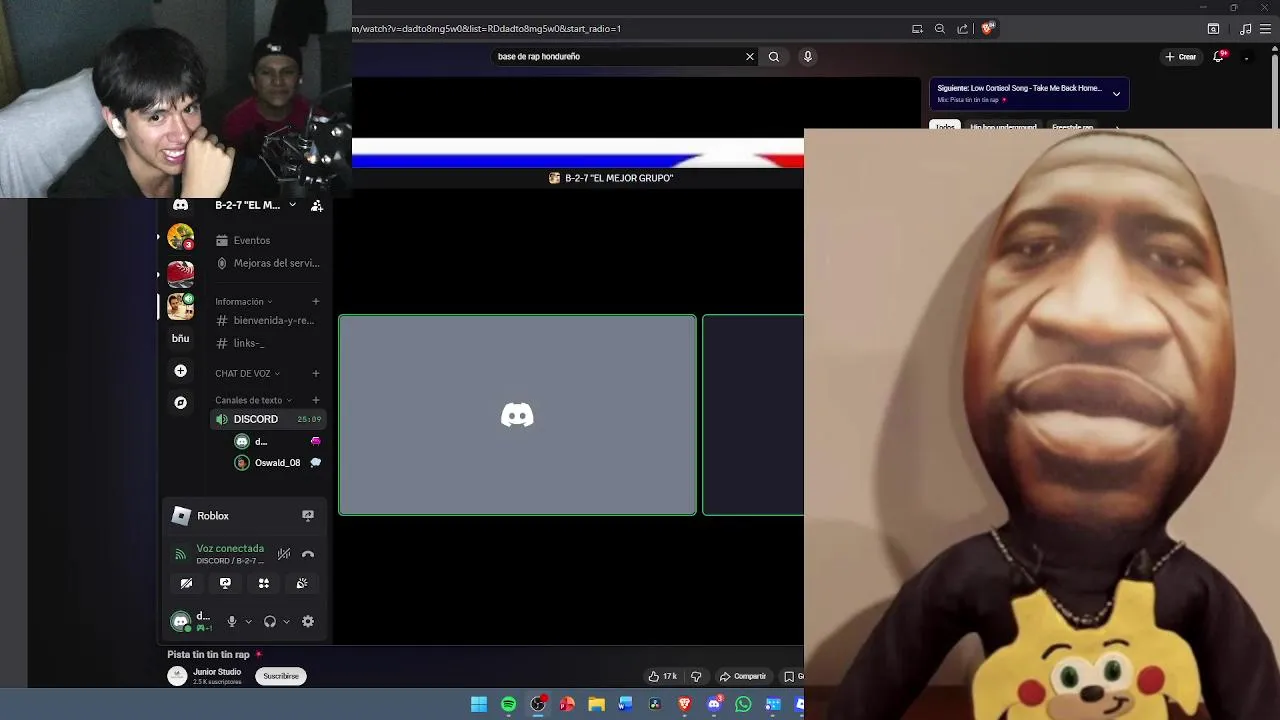Image resolution: width=1280 pixels, height=720 pixels.
Task: Open the audio output options chevron
Action: (x=287, y=622)
